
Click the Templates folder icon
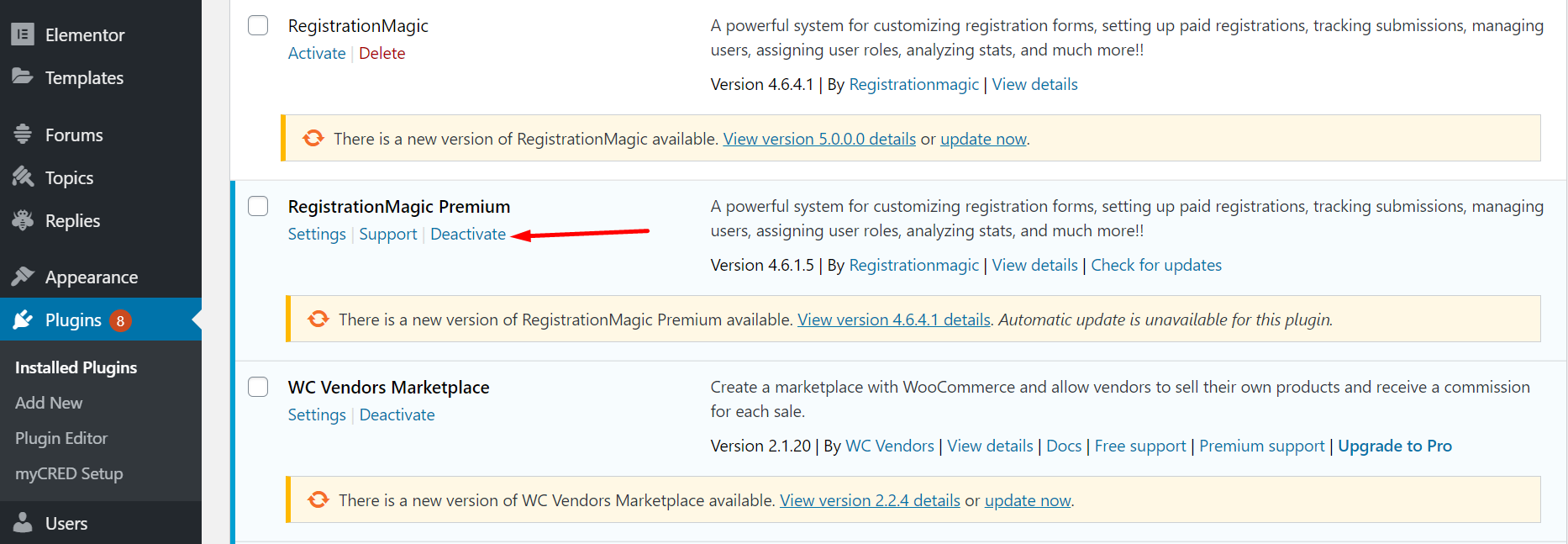tap(23, 77)
